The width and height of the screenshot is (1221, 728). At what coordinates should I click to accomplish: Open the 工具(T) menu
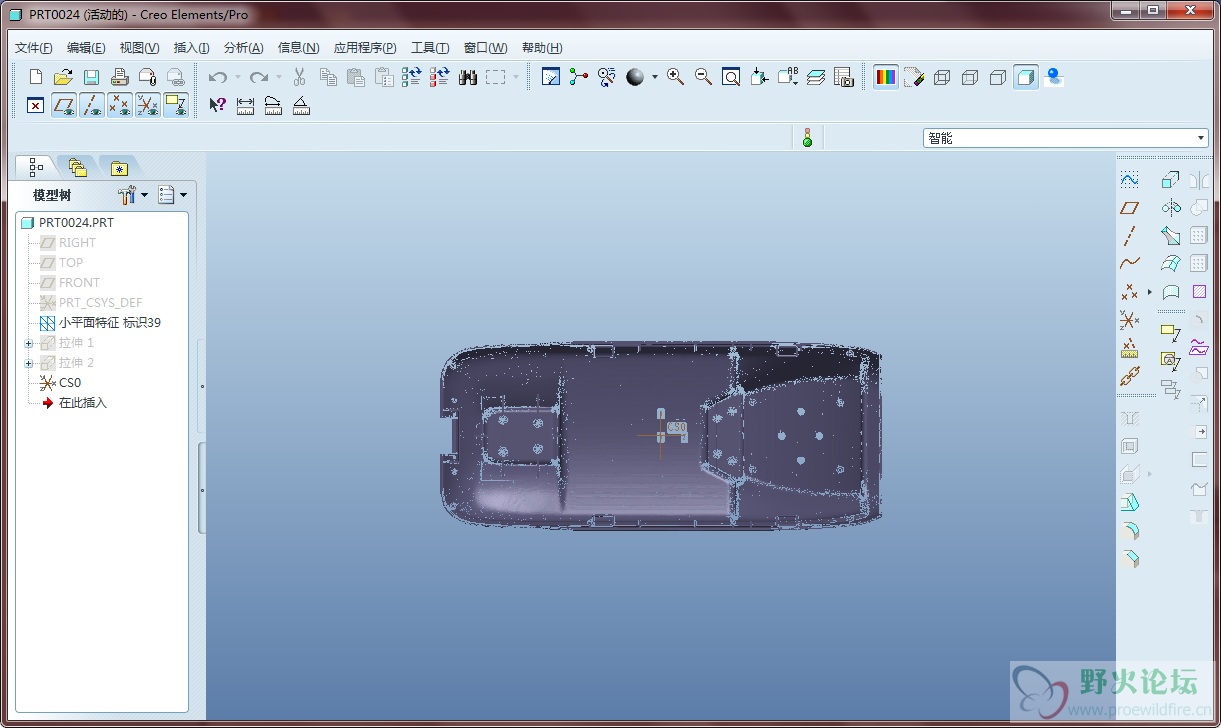pos(430,48)
